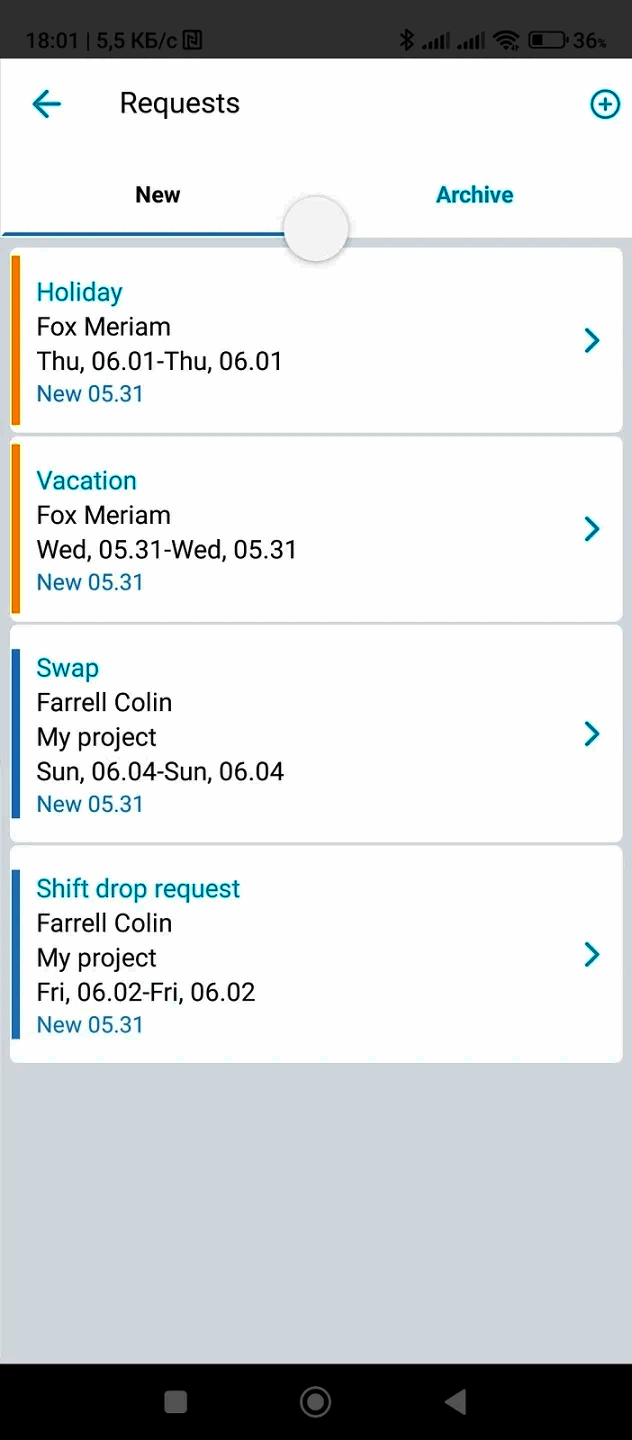This screenshot has height=1440, width=632.
Task: Open Holiday request chevron arrow
Action: point(592,341)
